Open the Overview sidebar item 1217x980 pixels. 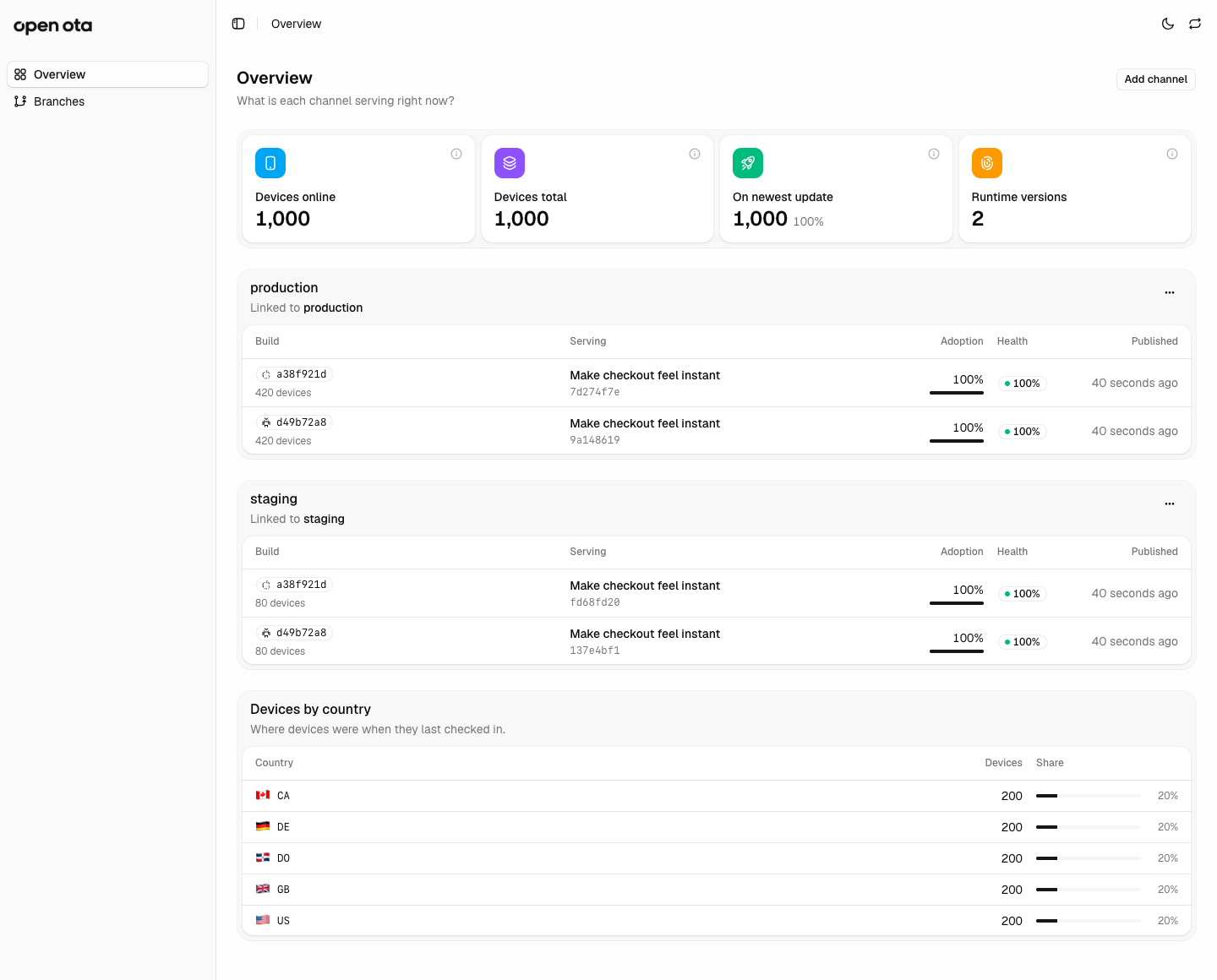pyautogui.click(x=108, y=74)
